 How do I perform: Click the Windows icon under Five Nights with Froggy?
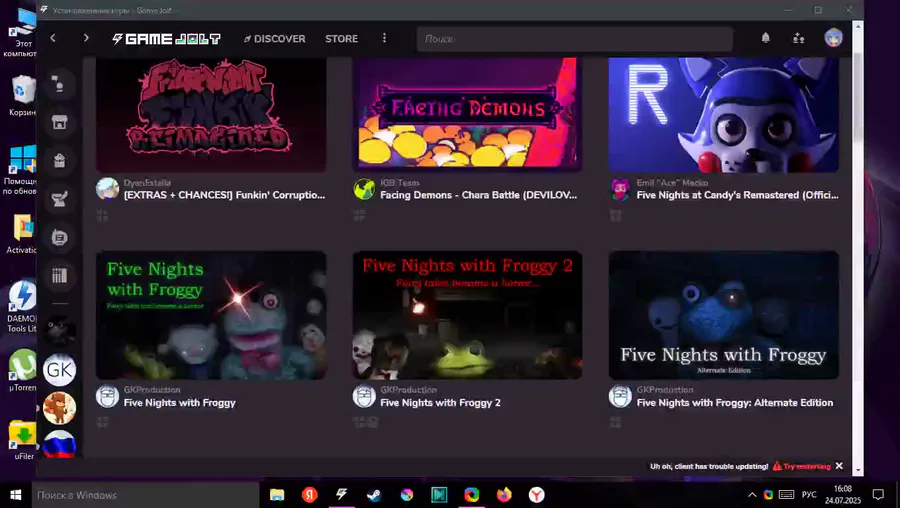[102, 422]
